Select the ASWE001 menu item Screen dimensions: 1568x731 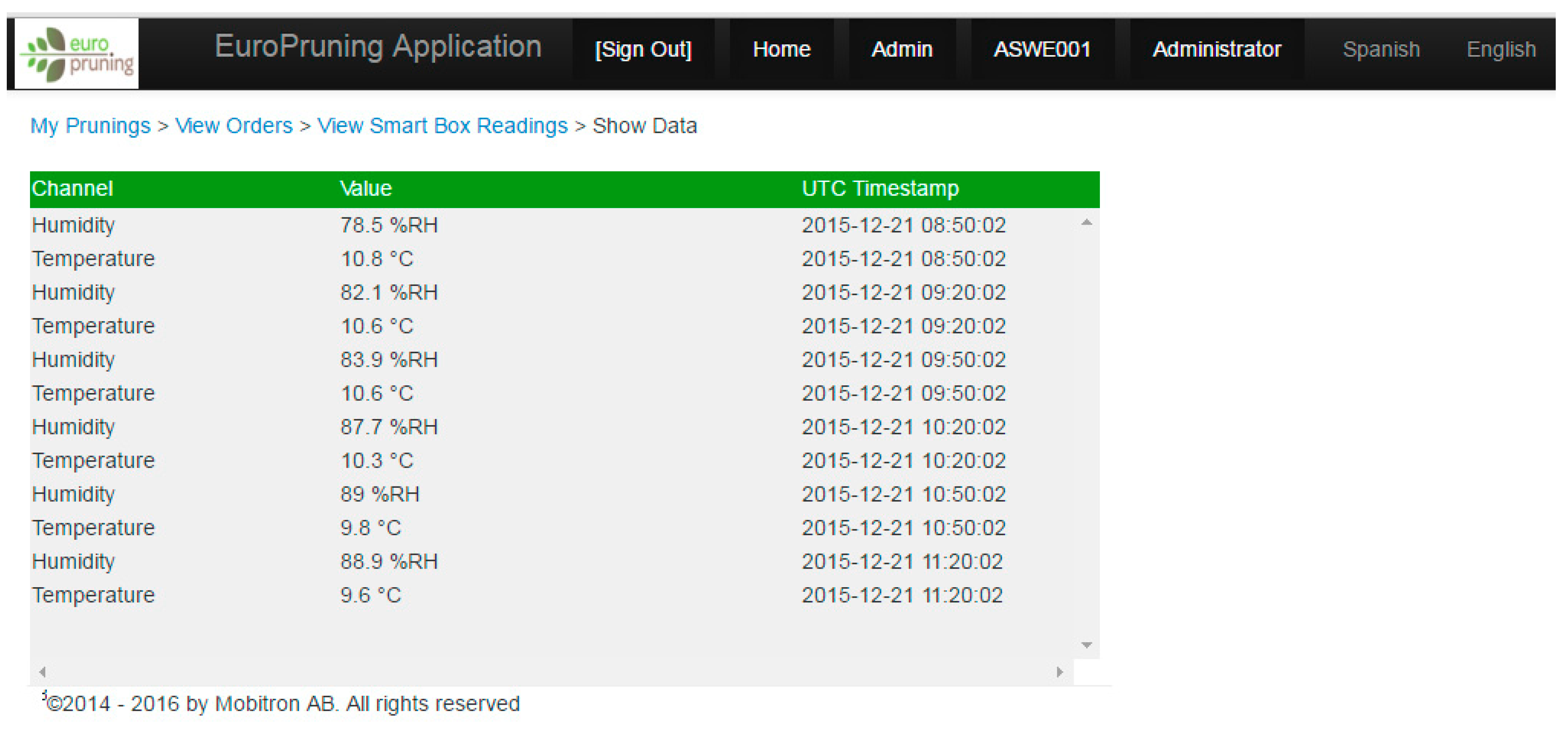[1042, 49]
